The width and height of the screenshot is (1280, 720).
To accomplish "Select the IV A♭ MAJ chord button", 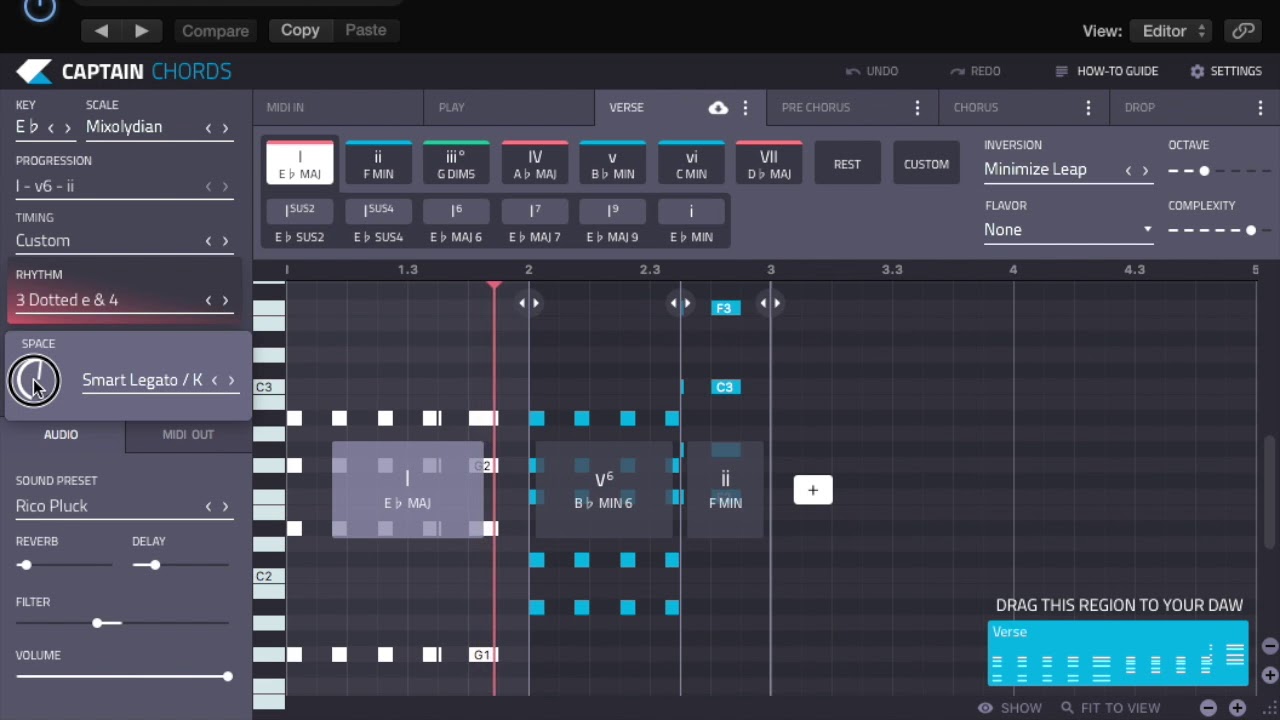I will [535, 163].
